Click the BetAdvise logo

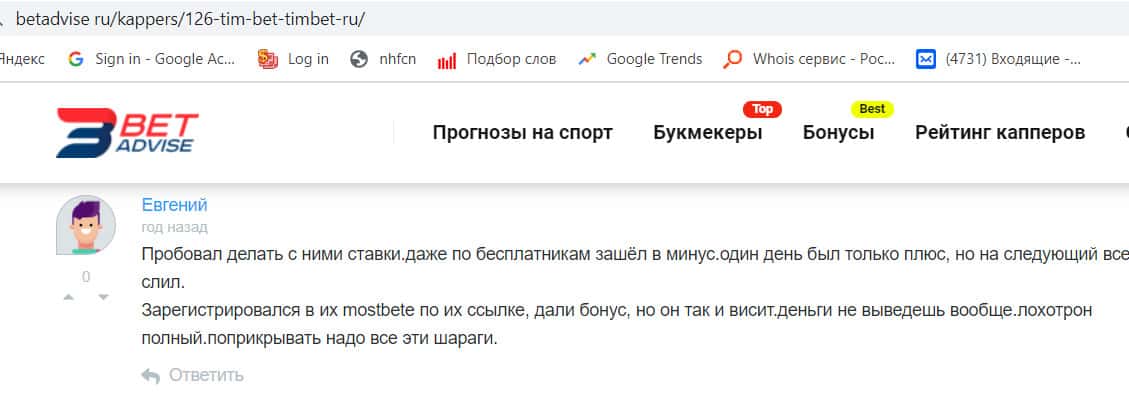point(127,133)
